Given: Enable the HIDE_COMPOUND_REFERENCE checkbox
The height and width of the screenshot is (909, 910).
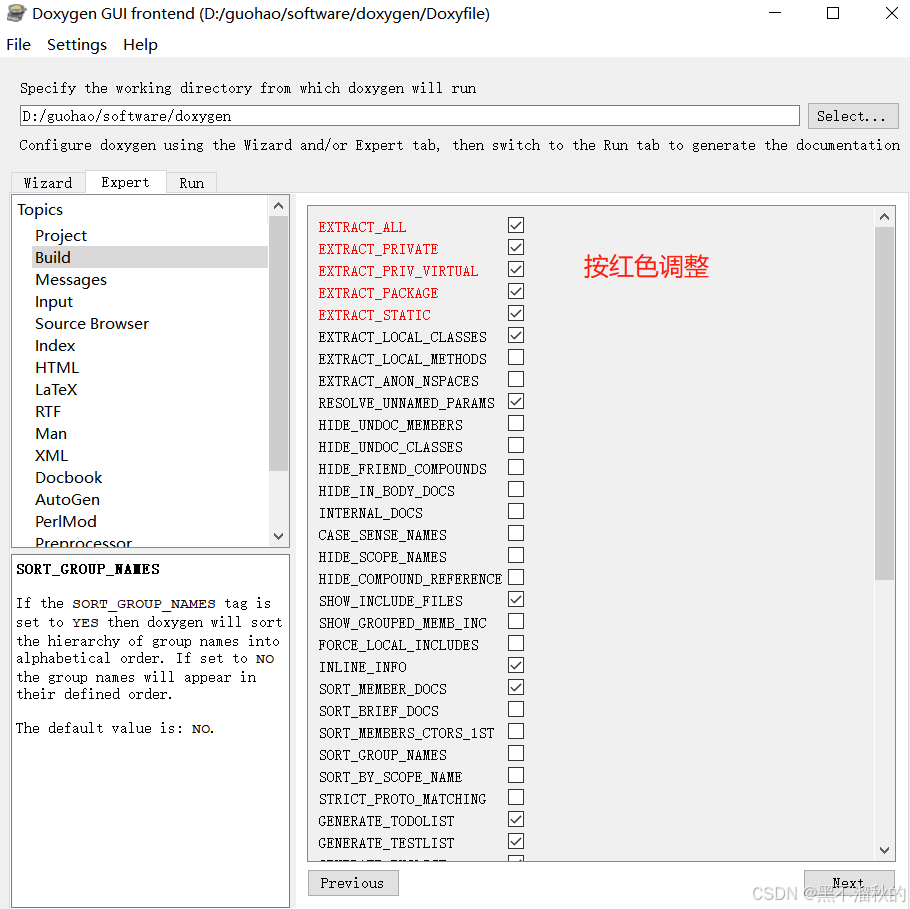Looking at the screenshot, I should (516, 578).
